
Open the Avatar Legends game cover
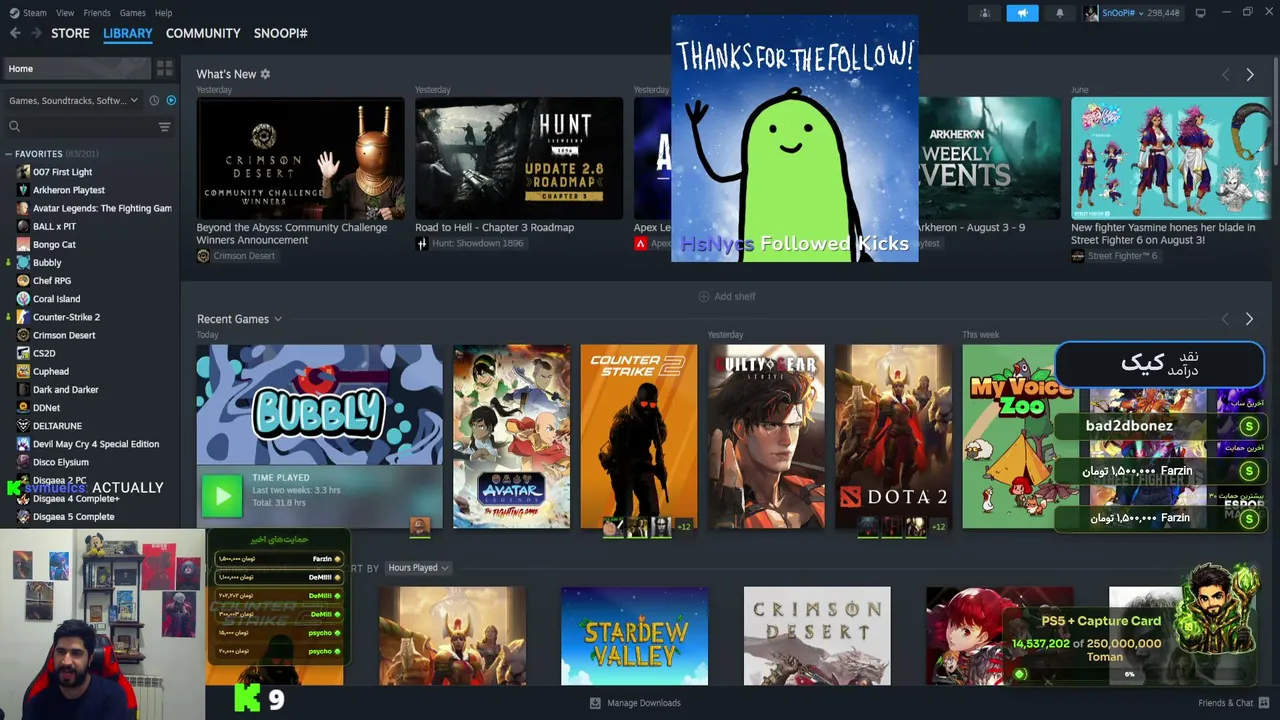tap(511, 437)
